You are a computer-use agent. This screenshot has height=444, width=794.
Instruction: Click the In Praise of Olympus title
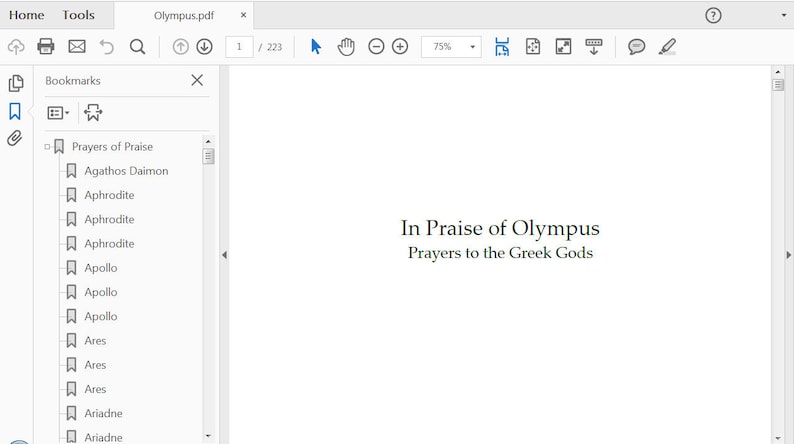point(500,228)
